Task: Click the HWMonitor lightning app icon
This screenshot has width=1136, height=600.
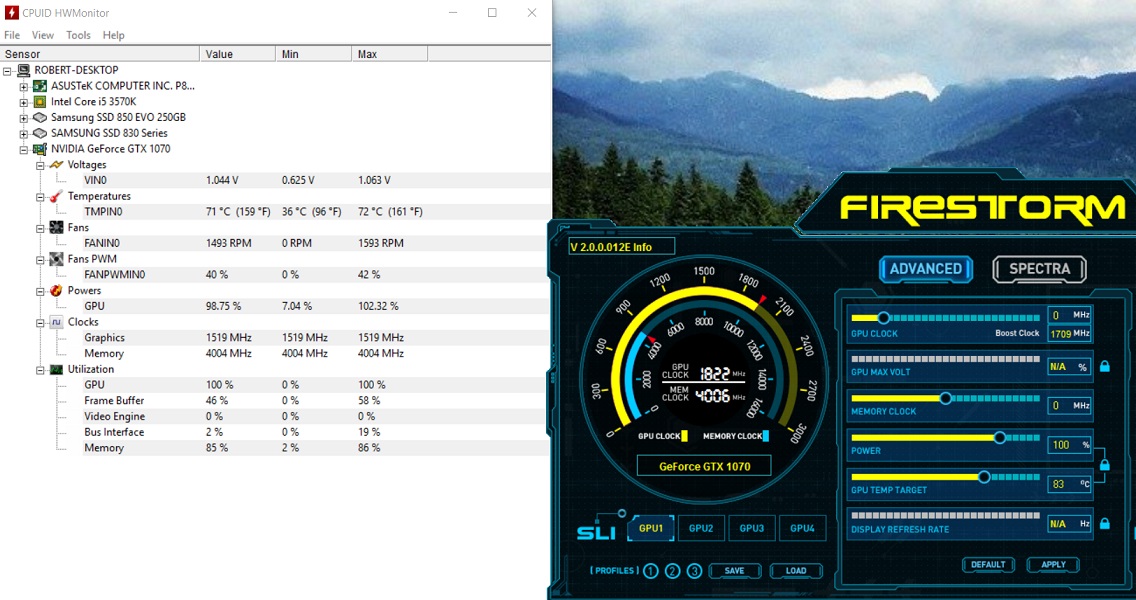Action: tap(11, 12)
